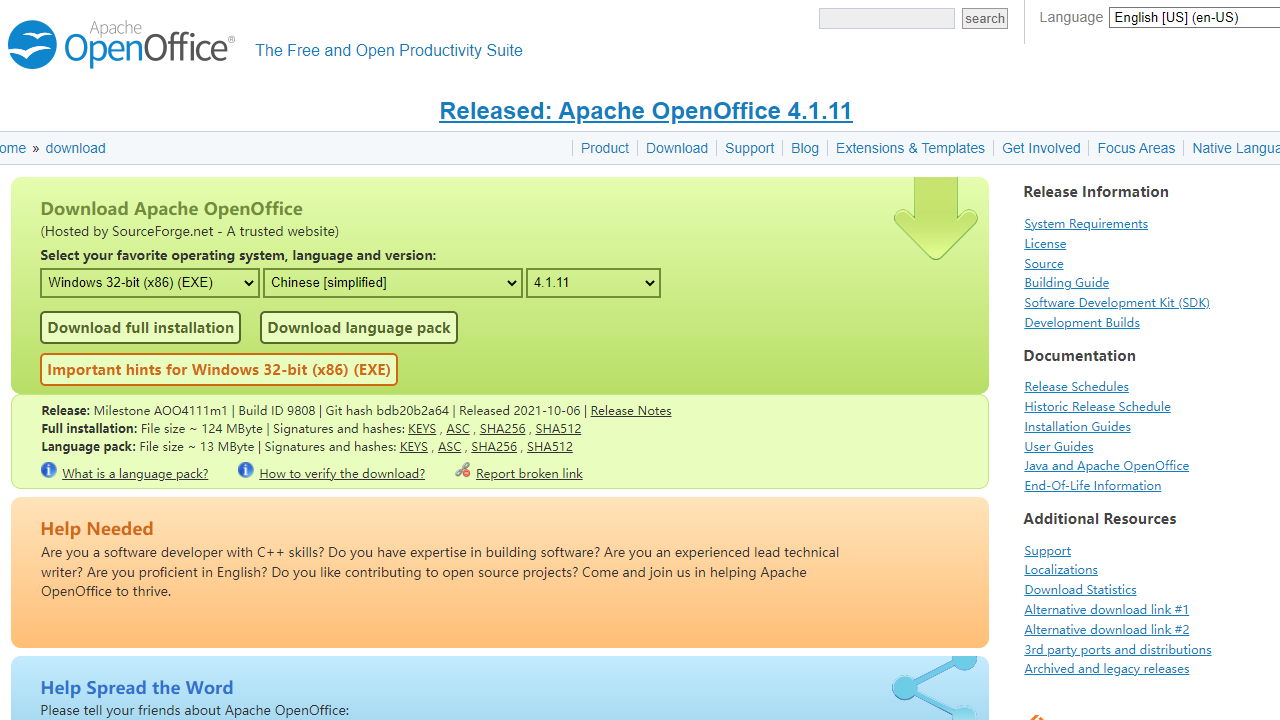Open Java and Apache OpenOffice link

click(1107, 466)
